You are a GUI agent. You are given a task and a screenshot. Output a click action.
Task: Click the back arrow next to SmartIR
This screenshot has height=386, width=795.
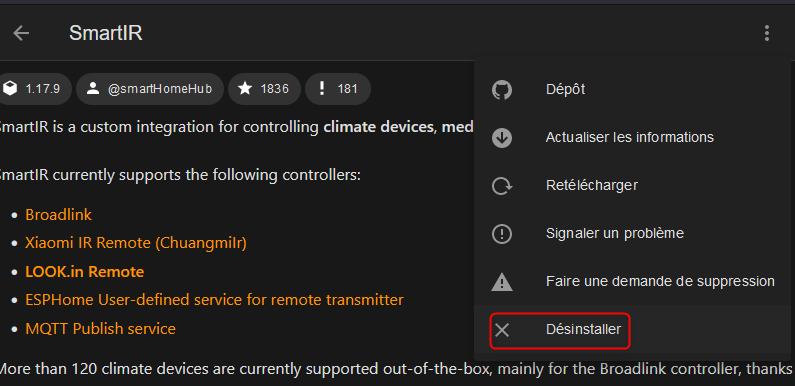(x=21, y=33)
